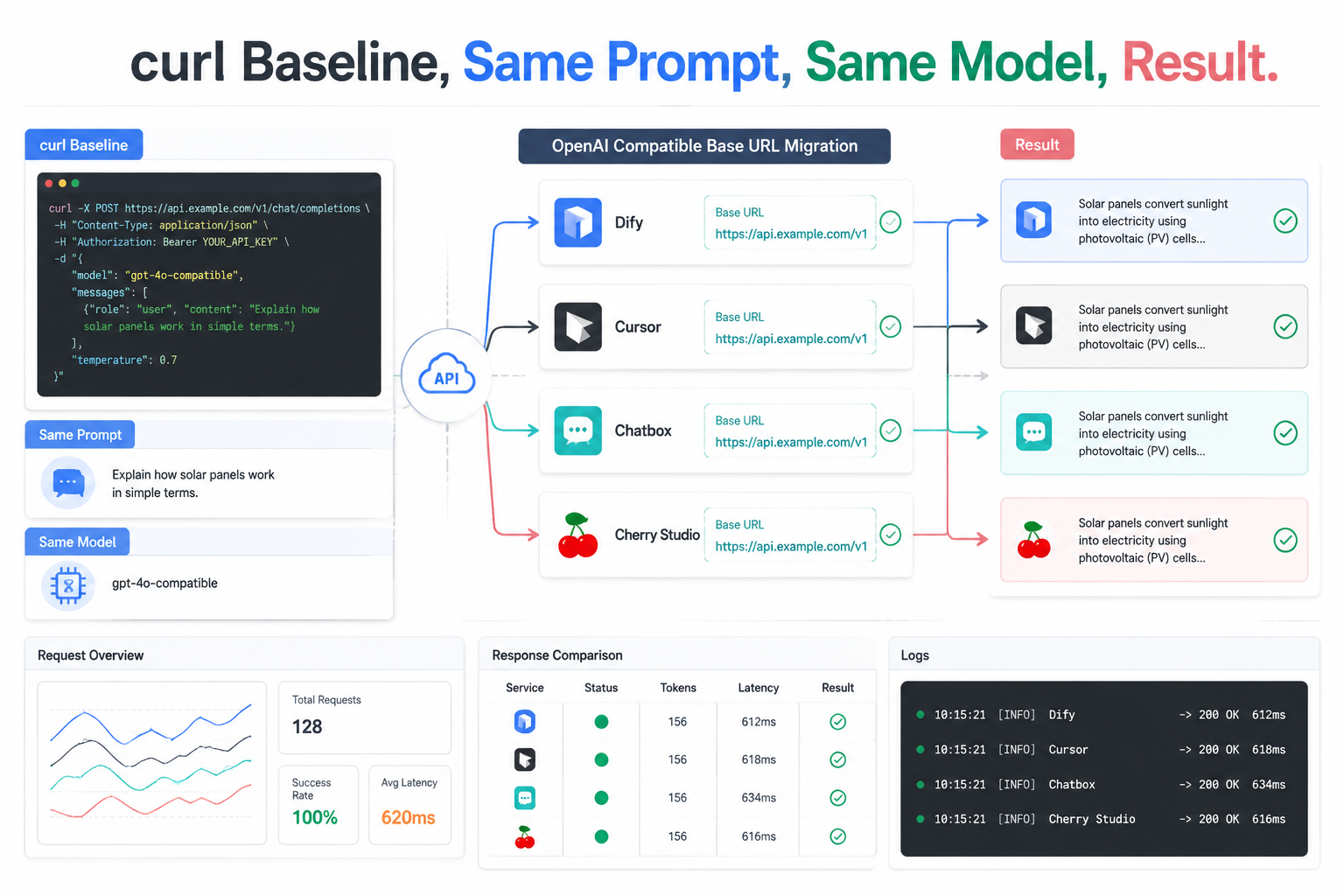1344x896 pixels.
Task: Click the check mark beside Cursor Base URL
Action: click(x=890, y=326)
